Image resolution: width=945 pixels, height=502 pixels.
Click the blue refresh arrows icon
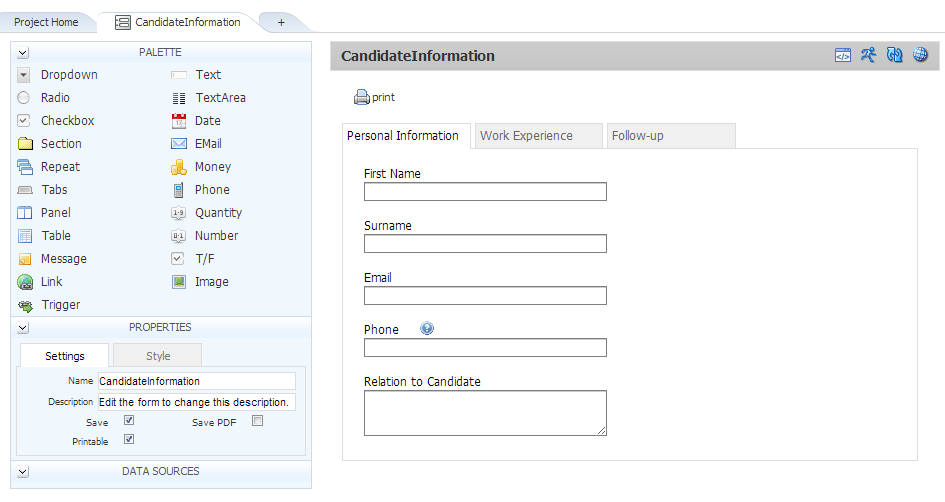tap(895, 56)
